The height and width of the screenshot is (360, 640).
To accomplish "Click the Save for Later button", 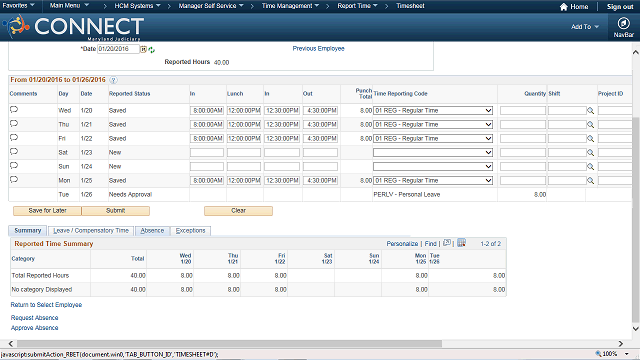I will tap(47, 211).
